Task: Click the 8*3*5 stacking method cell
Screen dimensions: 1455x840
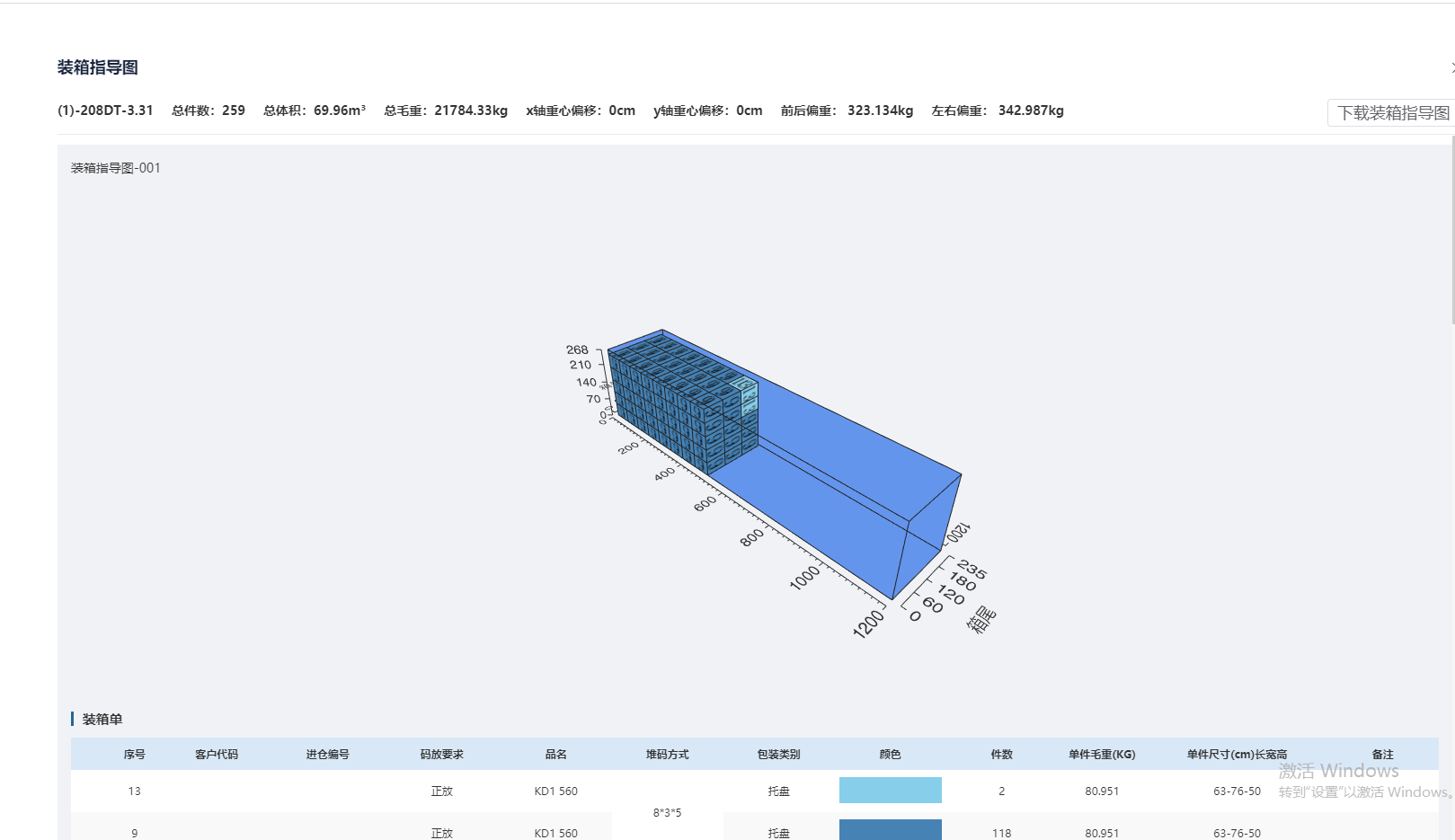Action: 667,813
